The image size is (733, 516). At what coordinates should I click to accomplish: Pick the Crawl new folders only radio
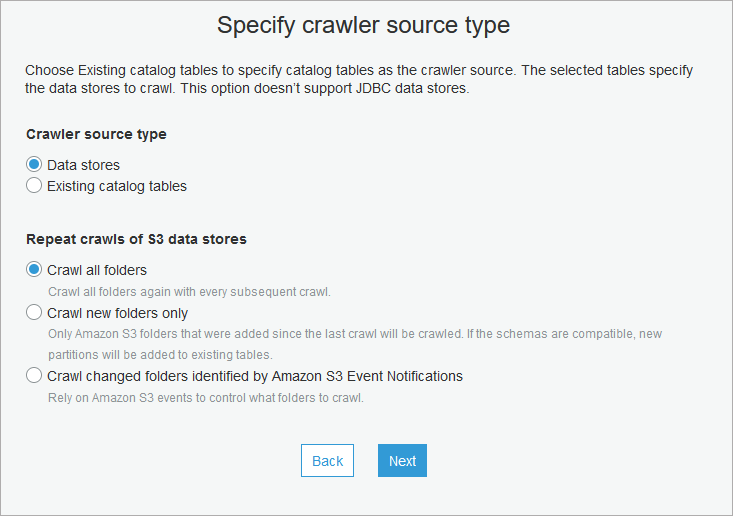pyautogui.click(x=34, y=313)
